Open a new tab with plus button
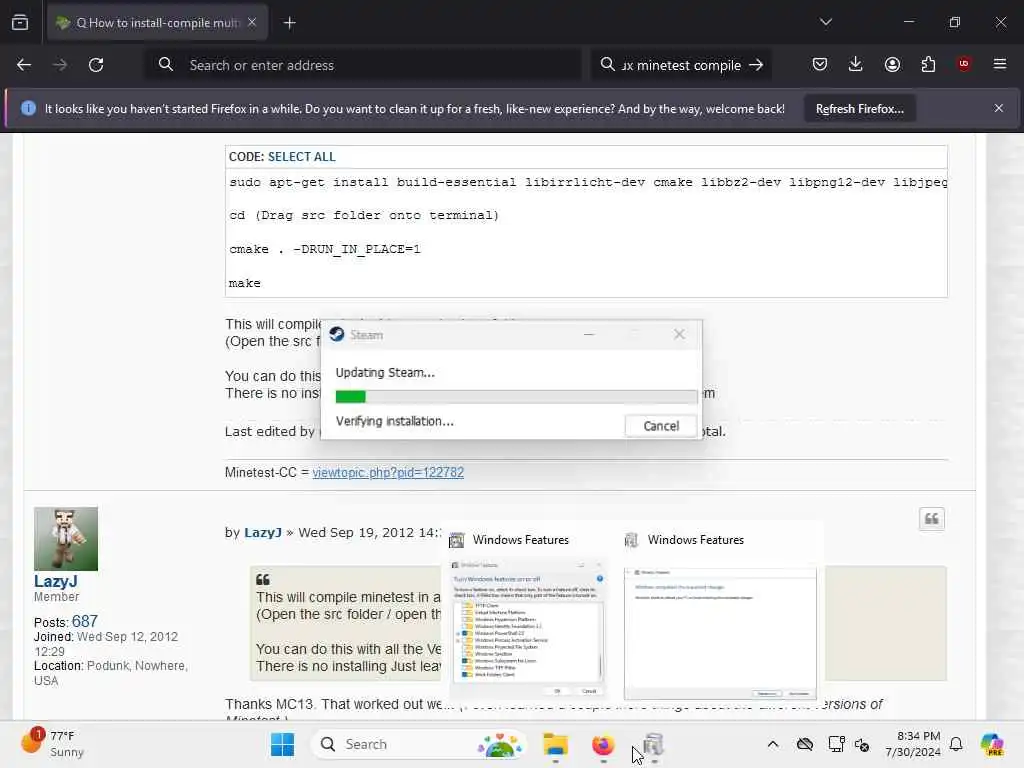Image resolution: width=1024 pixels, height=768 pixels. click(x=289, y=23)
